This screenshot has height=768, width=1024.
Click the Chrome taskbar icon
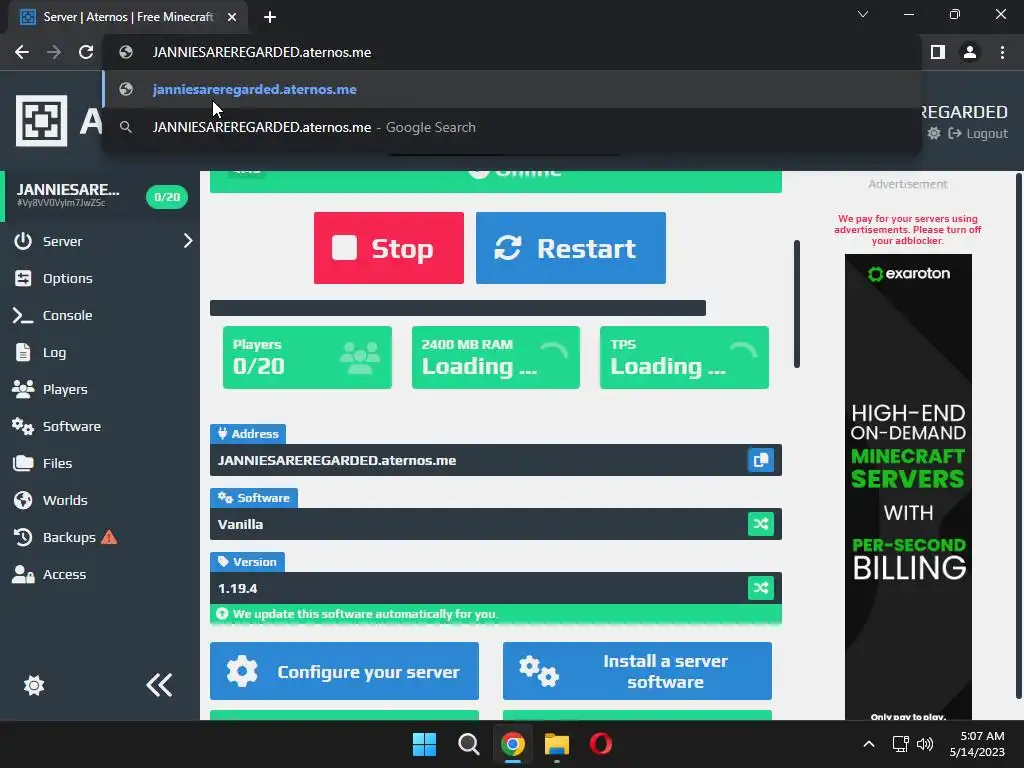[x=513, y=744]
